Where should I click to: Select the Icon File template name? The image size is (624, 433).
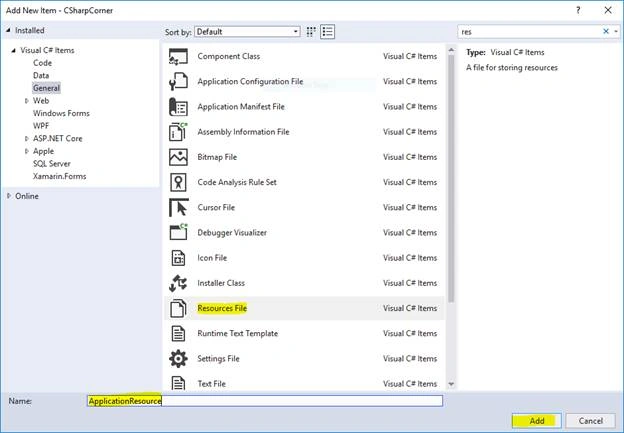click(212, 258)
